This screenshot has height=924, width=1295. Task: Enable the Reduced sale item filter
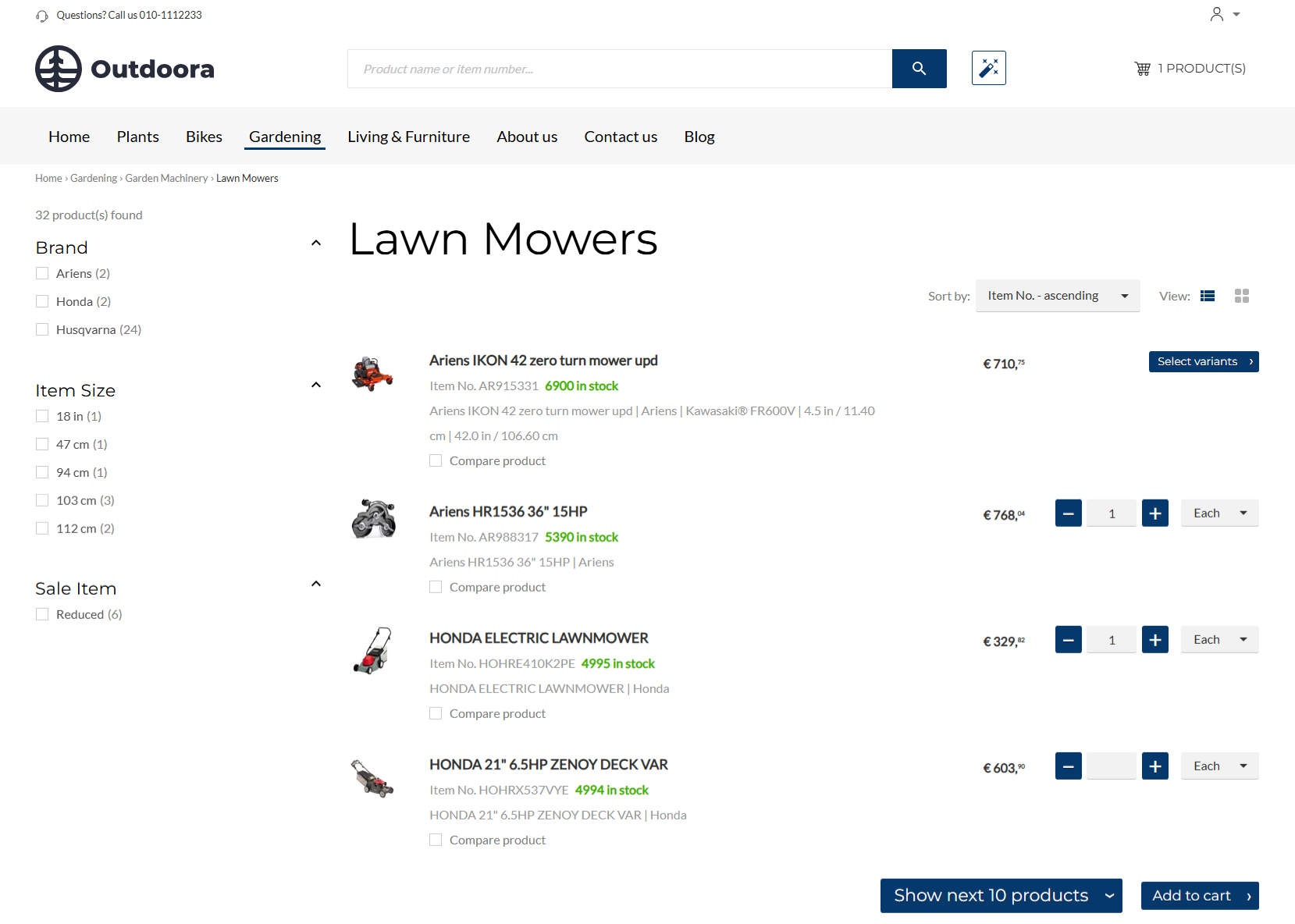point(42,614)
